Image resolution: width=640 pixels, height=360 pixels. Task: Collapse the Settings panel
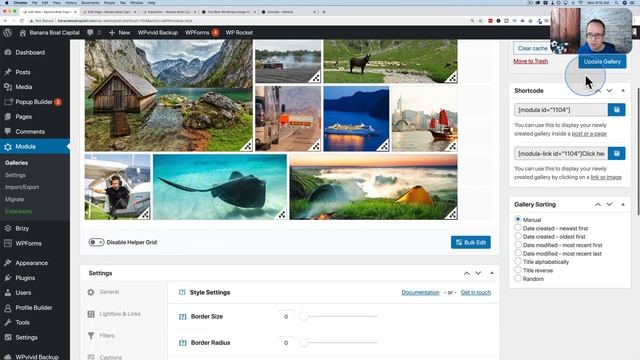click(491, 273)
